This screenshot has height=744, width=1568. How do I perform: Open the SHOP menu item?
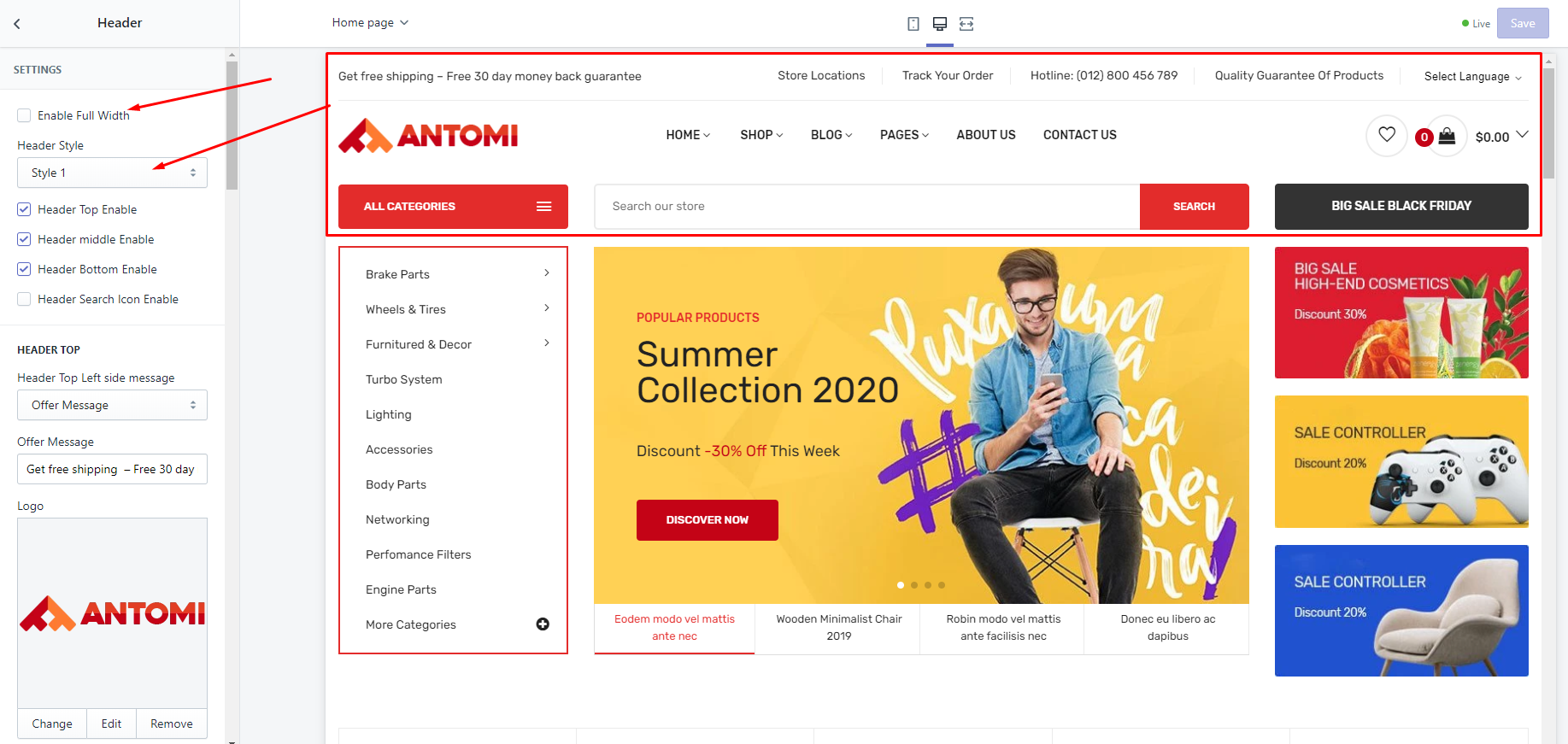761,135
